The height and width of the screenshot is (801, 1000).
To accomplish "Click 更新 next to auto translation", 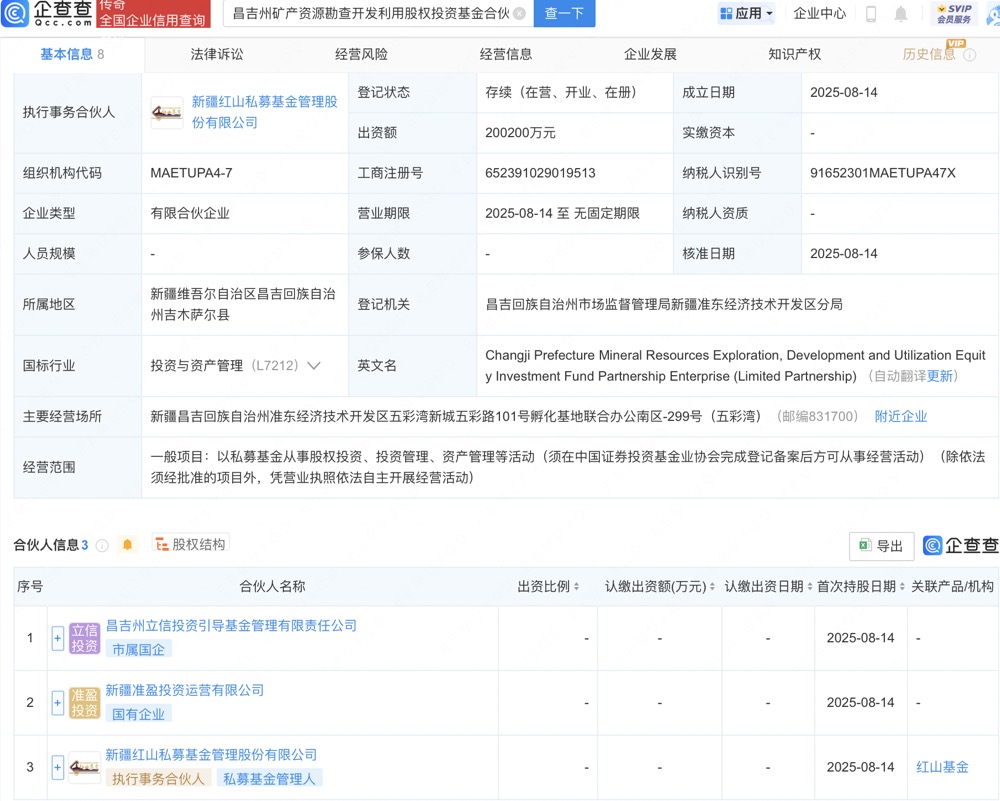I will (x=940, y=376).
